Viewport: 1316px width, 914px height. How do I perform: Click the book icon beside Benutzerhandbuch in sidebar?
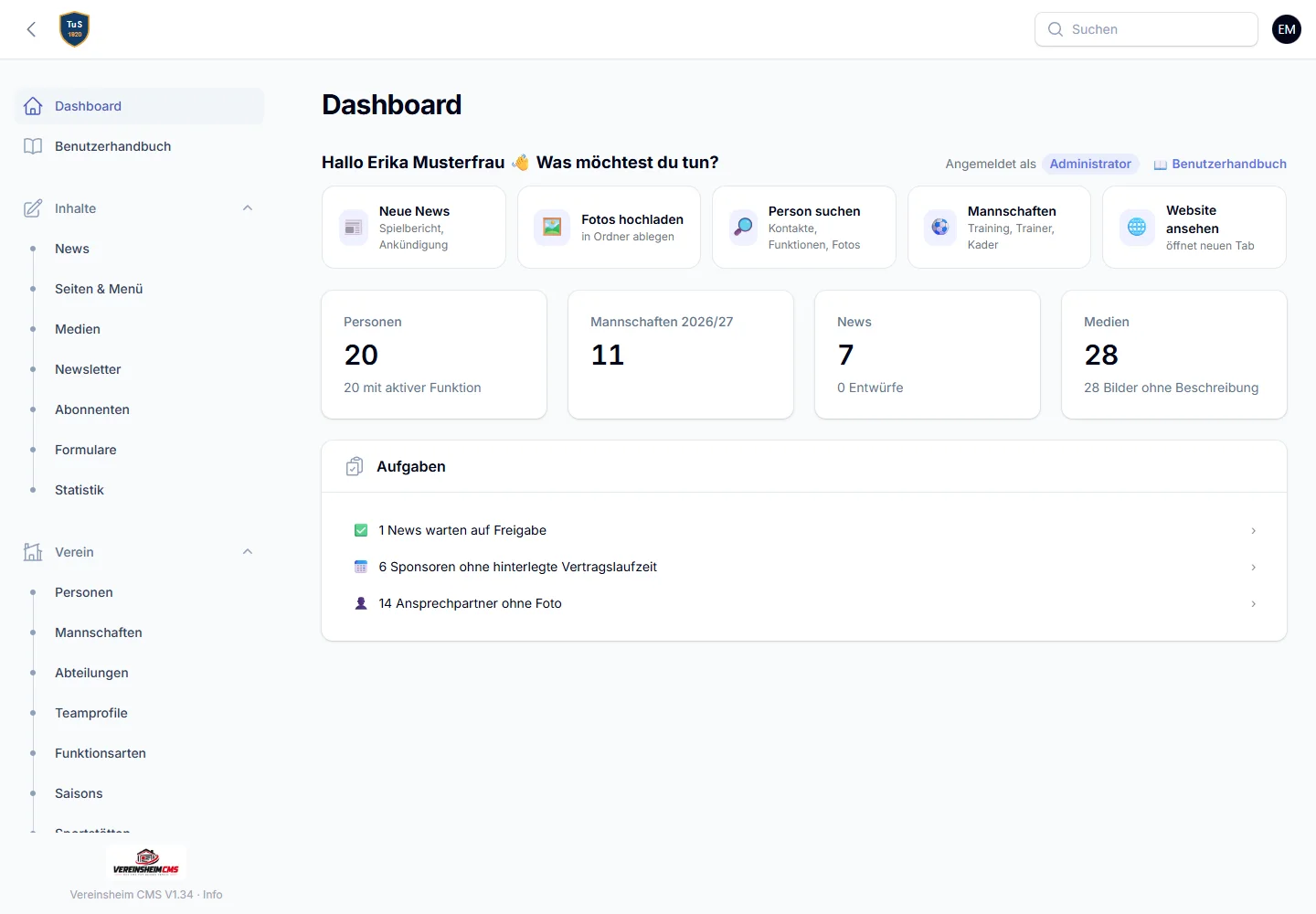click(x=33, y=146)
